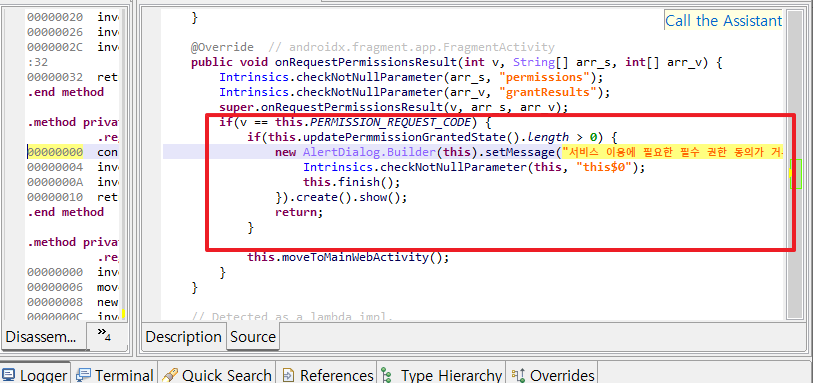Click the return; statement
The height and width of the screenshot is (383, 813).
(299, 213)
